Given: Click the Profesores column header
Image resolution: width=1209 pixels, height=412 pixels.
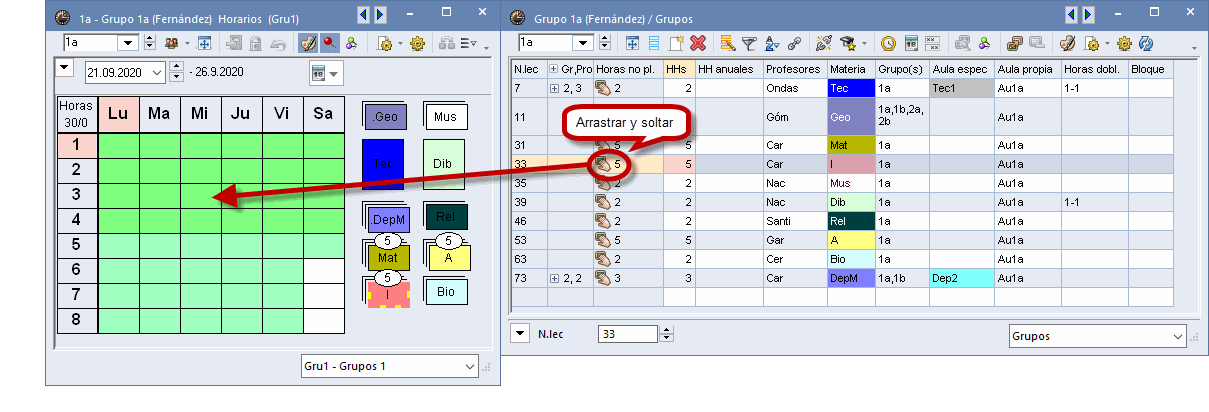Looking at the screenshot, I should (x=795, y=69).
